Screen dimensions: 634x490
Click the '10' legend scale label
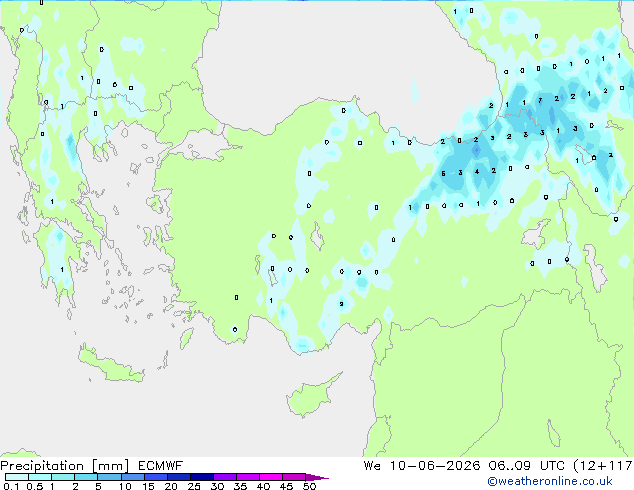[125, 486]
